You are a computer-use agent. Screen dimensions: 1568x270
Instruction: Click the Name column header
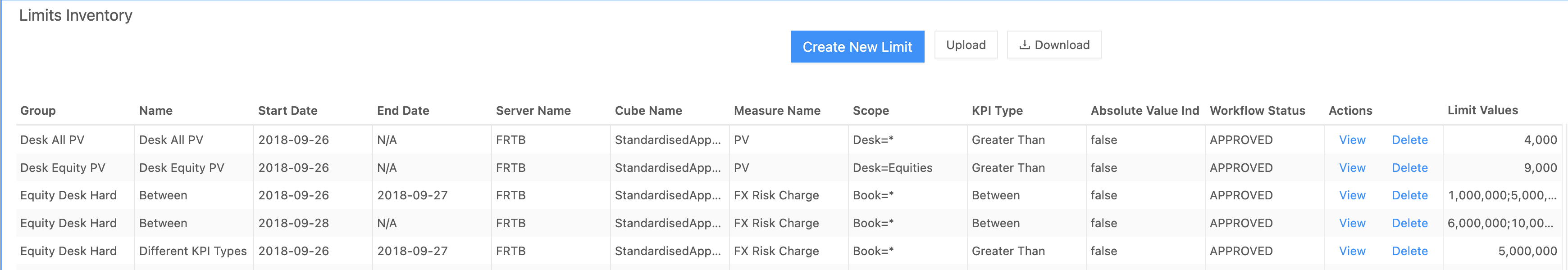156,111
